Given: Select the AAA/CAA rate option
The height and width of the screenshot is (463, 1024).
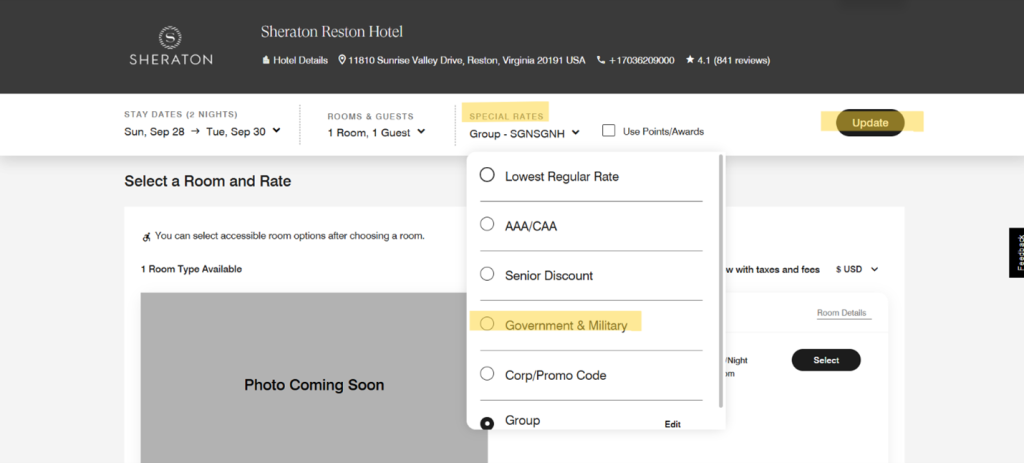Looking at the screenshot, I should coord(487,225).
